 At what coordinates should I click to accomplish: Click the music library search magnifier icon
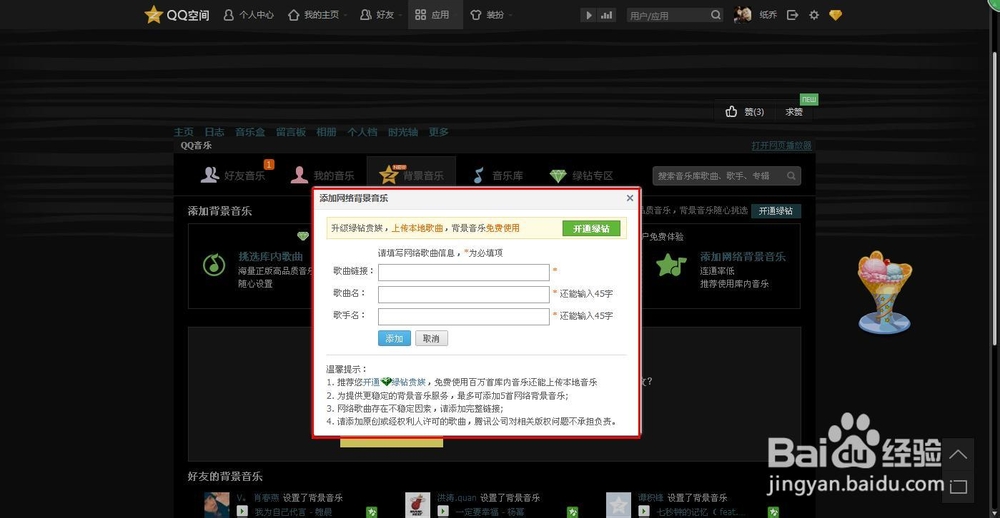click(791, 175)
